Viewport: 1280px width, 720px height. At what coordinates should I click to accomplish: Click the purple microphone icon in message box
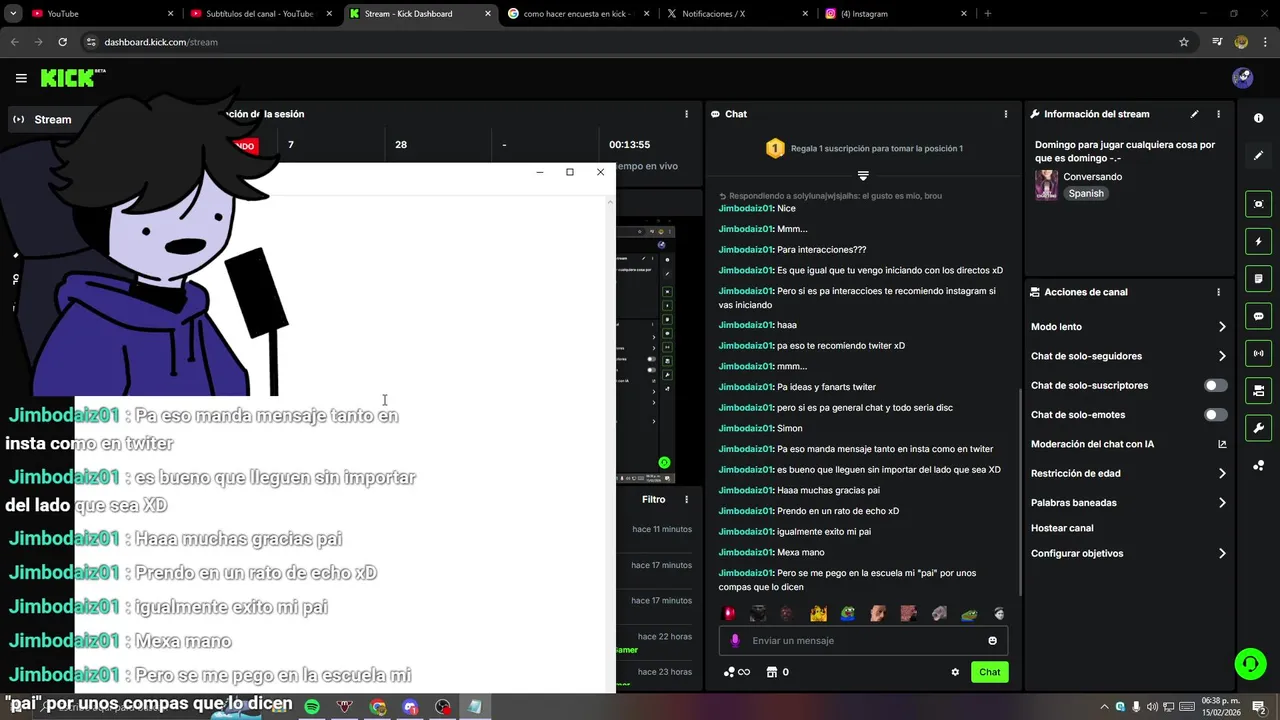[735, 641]
